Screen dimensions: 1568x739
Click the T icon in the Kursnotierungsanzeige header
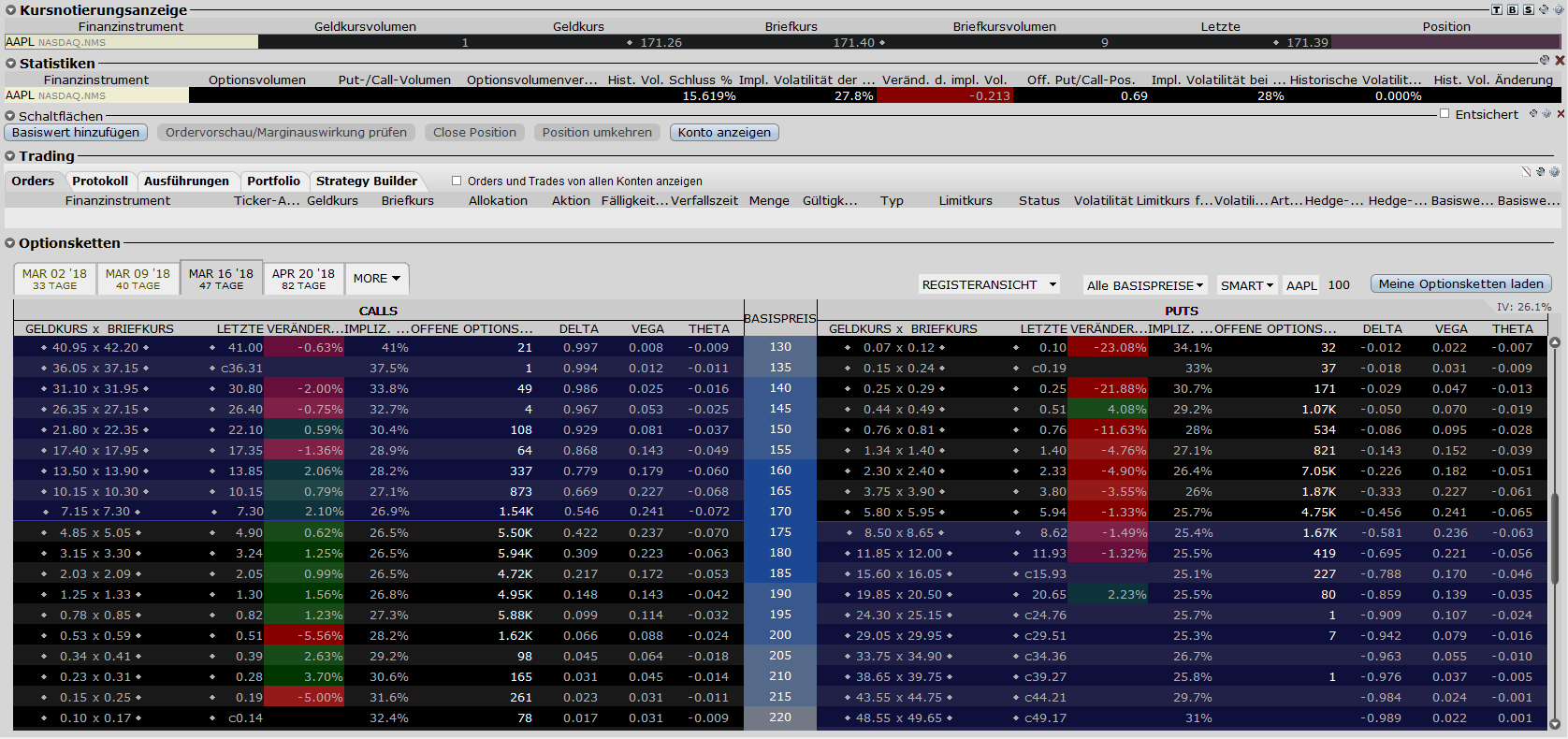point(1497,10)
